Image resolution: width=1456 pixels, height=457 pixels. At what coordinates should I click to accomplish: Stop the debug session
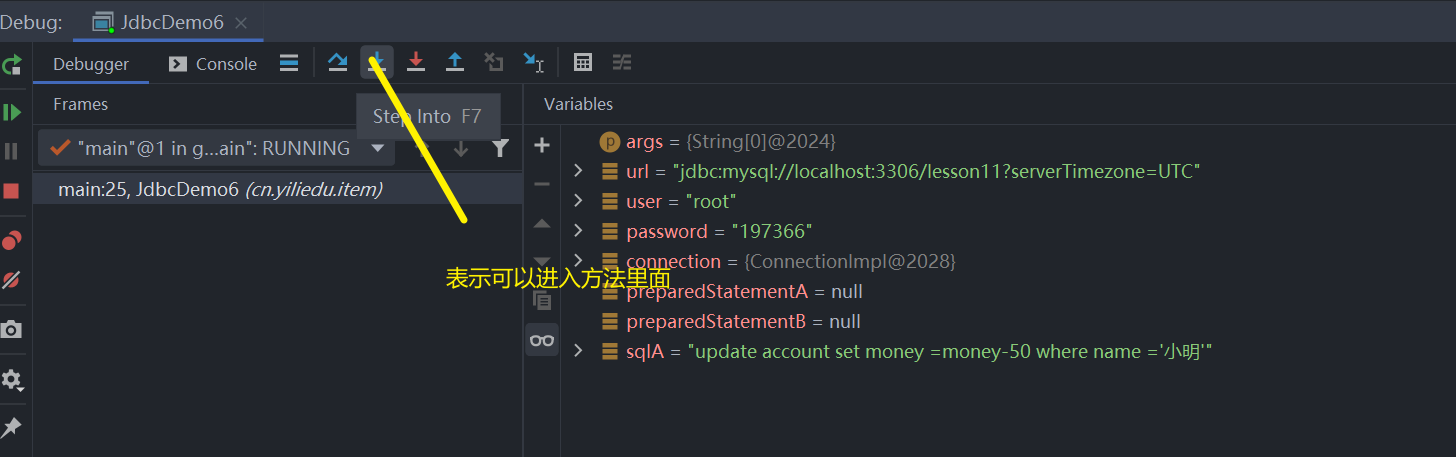(x=12, y=191)
